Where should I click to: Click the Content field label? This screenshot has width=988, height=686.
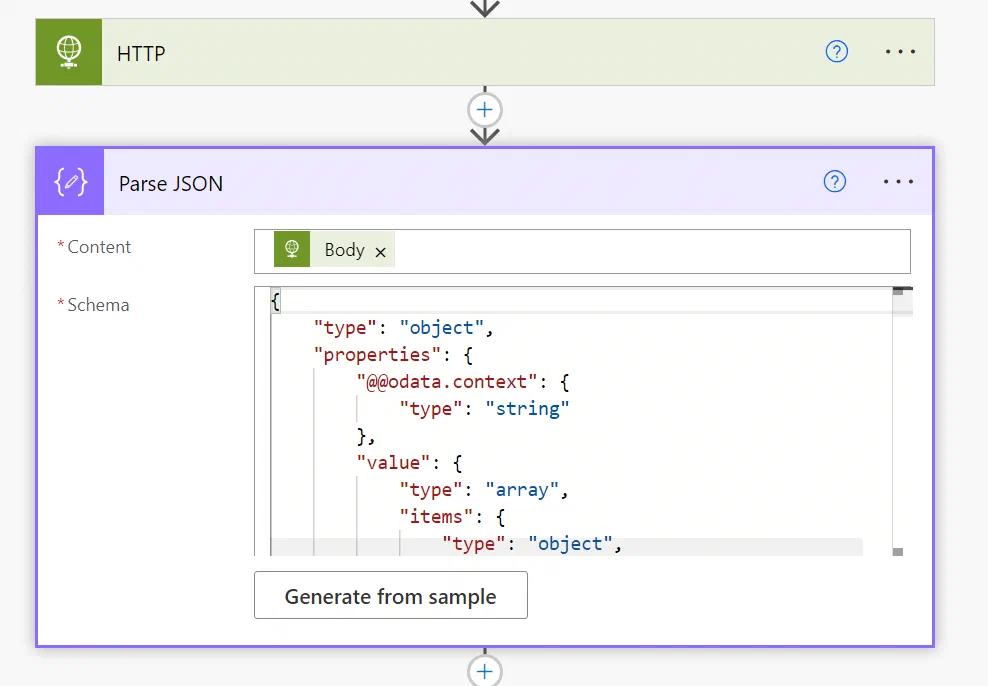[x=99, y=247]
